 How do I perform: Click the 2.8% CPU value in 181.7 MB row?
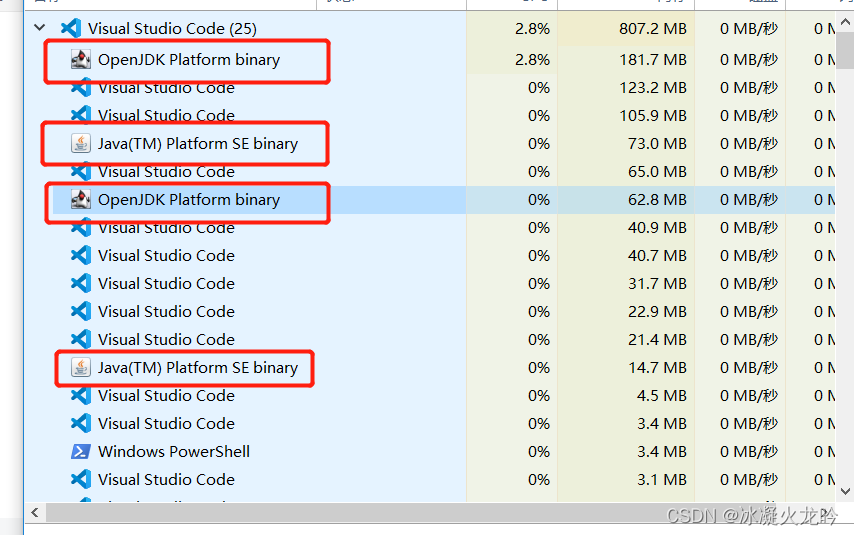pos(532,59)
